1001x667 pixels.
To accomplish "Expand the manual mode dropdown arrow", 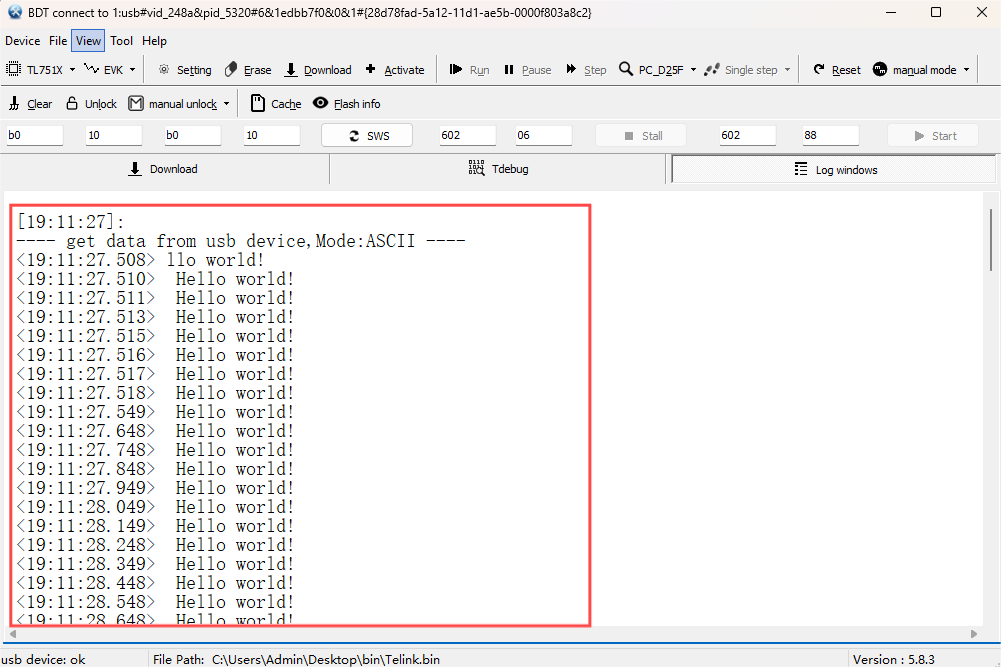I will click(x=967, y=70).
